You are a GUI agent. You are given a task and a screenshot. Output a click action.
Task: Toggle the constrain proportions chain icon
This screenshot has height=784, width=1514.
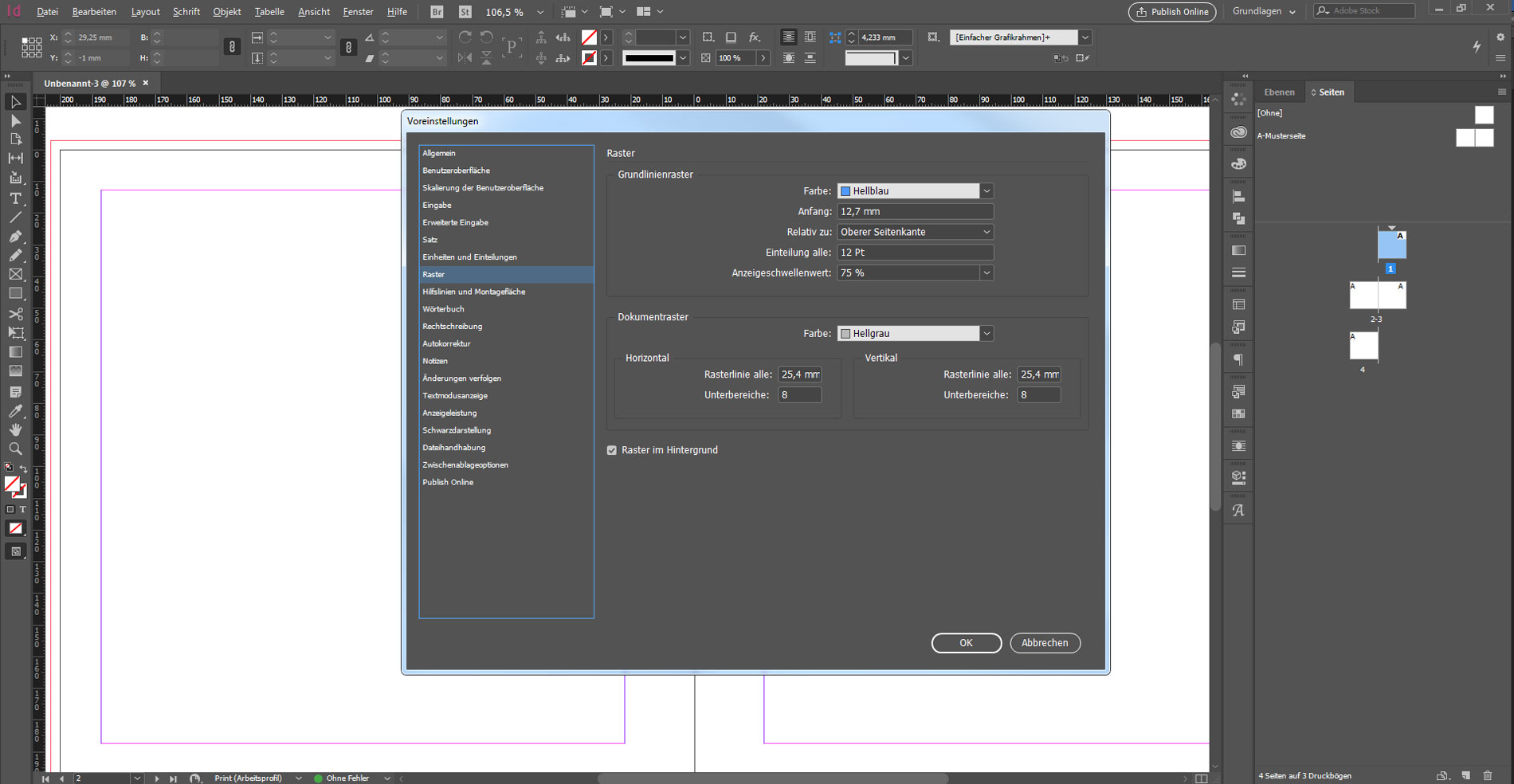point(232,47)
